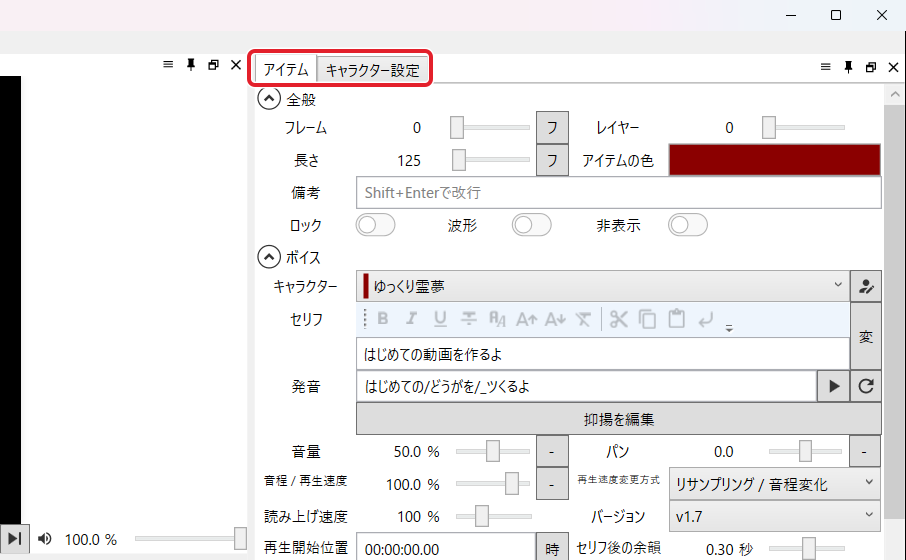Click the refresh pronunciation icon
Viewport: 906px width, 560px height.
(866, 386)
